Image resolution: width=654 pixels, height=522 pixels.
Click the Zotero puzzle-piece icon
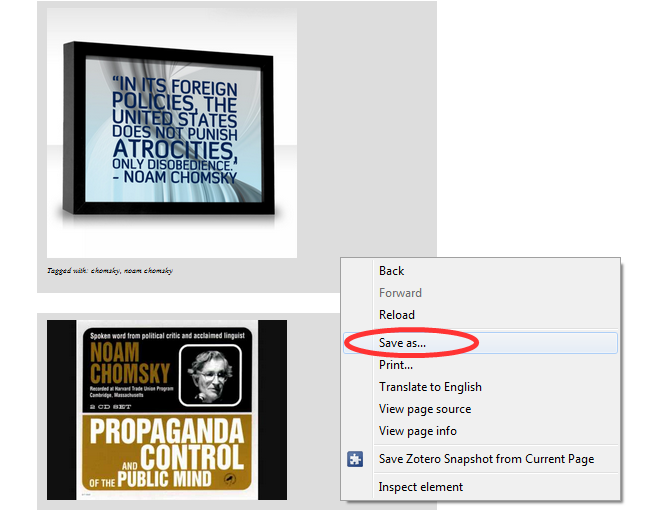click(x=355, y=459)
